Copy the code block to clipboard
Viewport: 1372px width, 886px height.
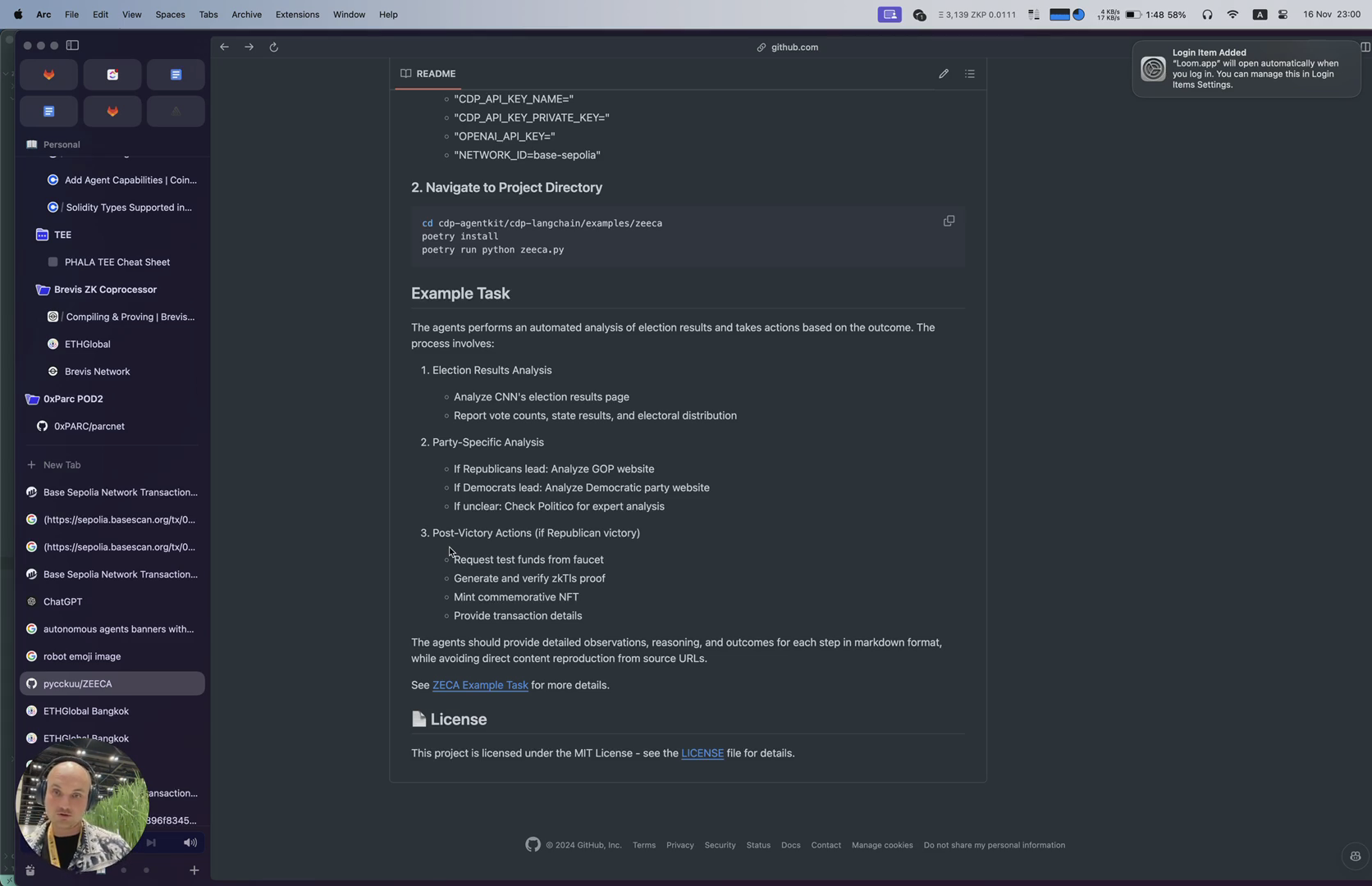click(x=949, y=221)
